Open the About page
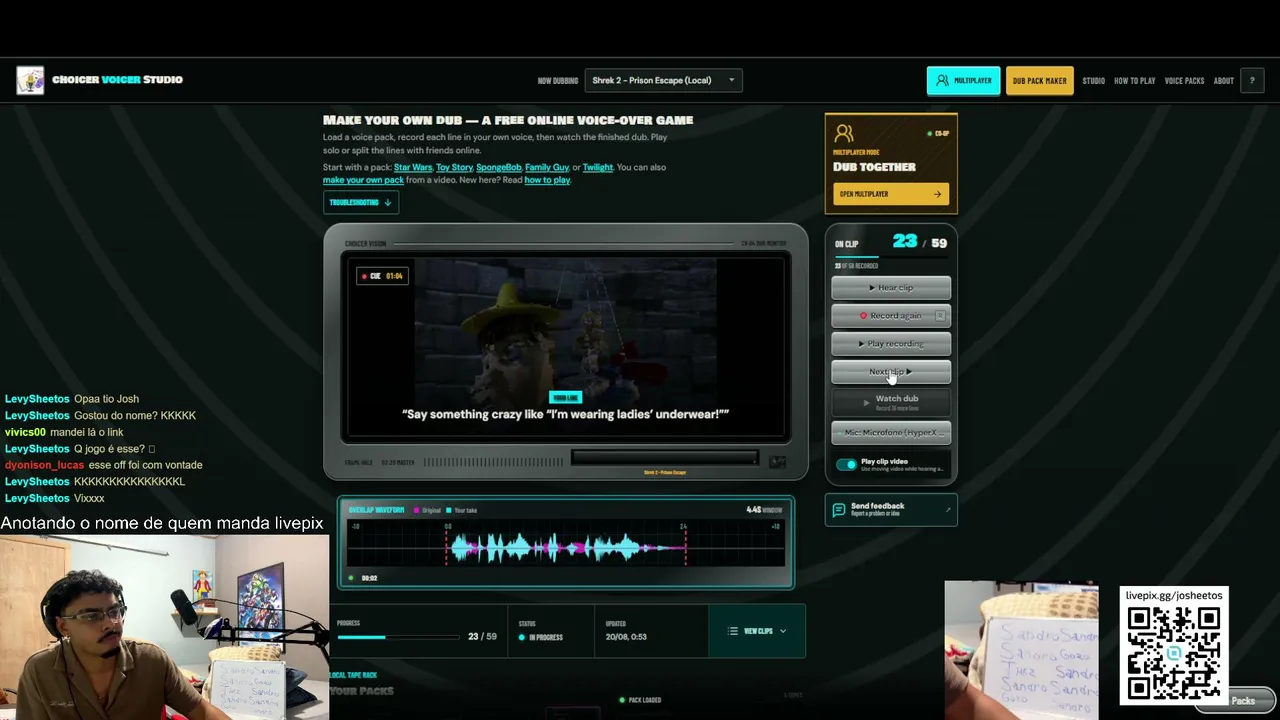The width and height of the screenshot is (1280, 720). tap(1224, 81)
